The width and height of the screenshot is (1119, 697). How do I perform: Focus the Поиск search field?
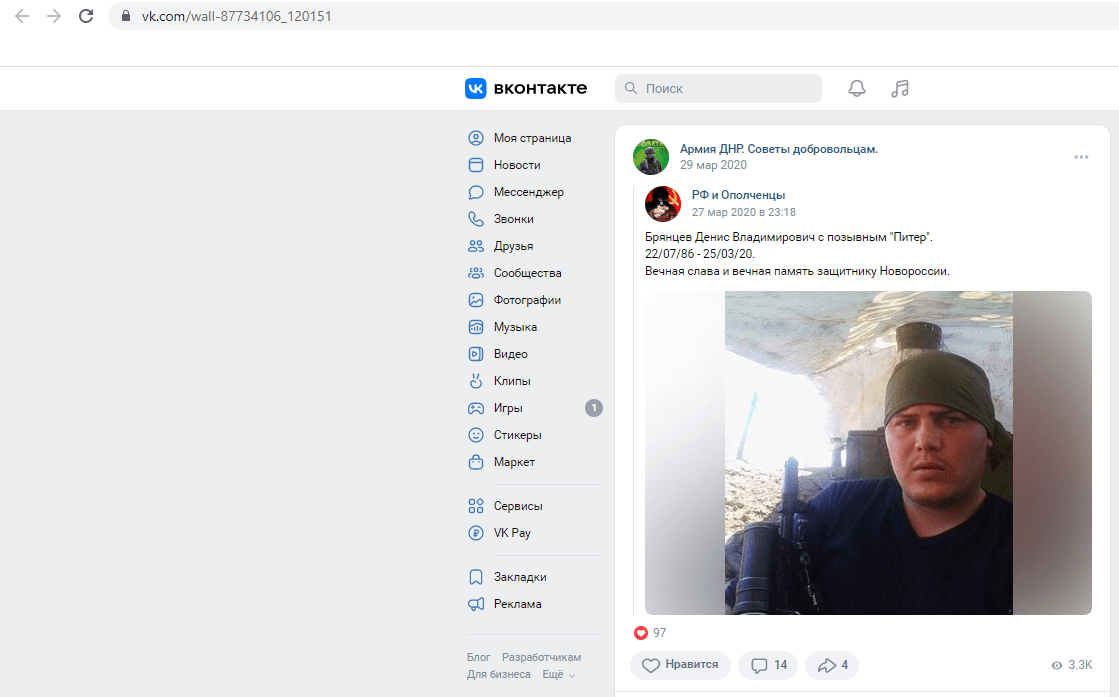(718, 88)
